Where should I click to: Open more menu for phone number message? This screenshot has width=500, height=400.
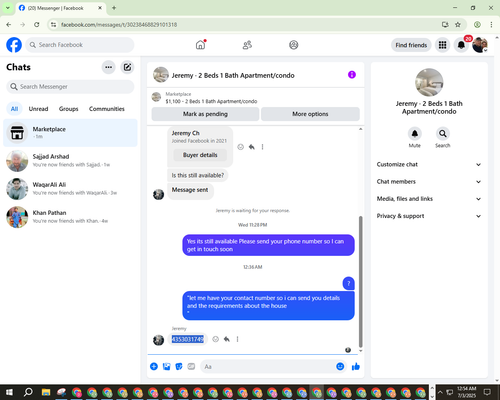(237, 339)
